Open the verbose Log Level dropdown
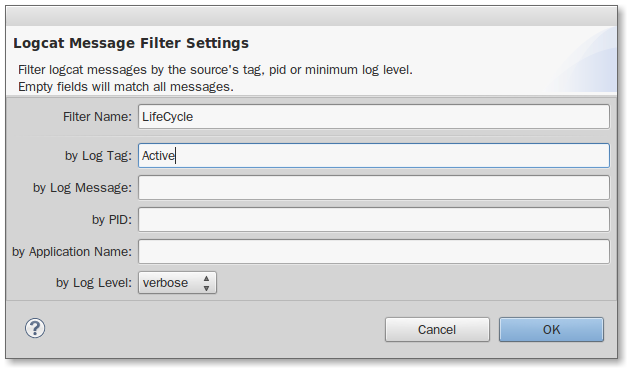 [x=177, y=283]
